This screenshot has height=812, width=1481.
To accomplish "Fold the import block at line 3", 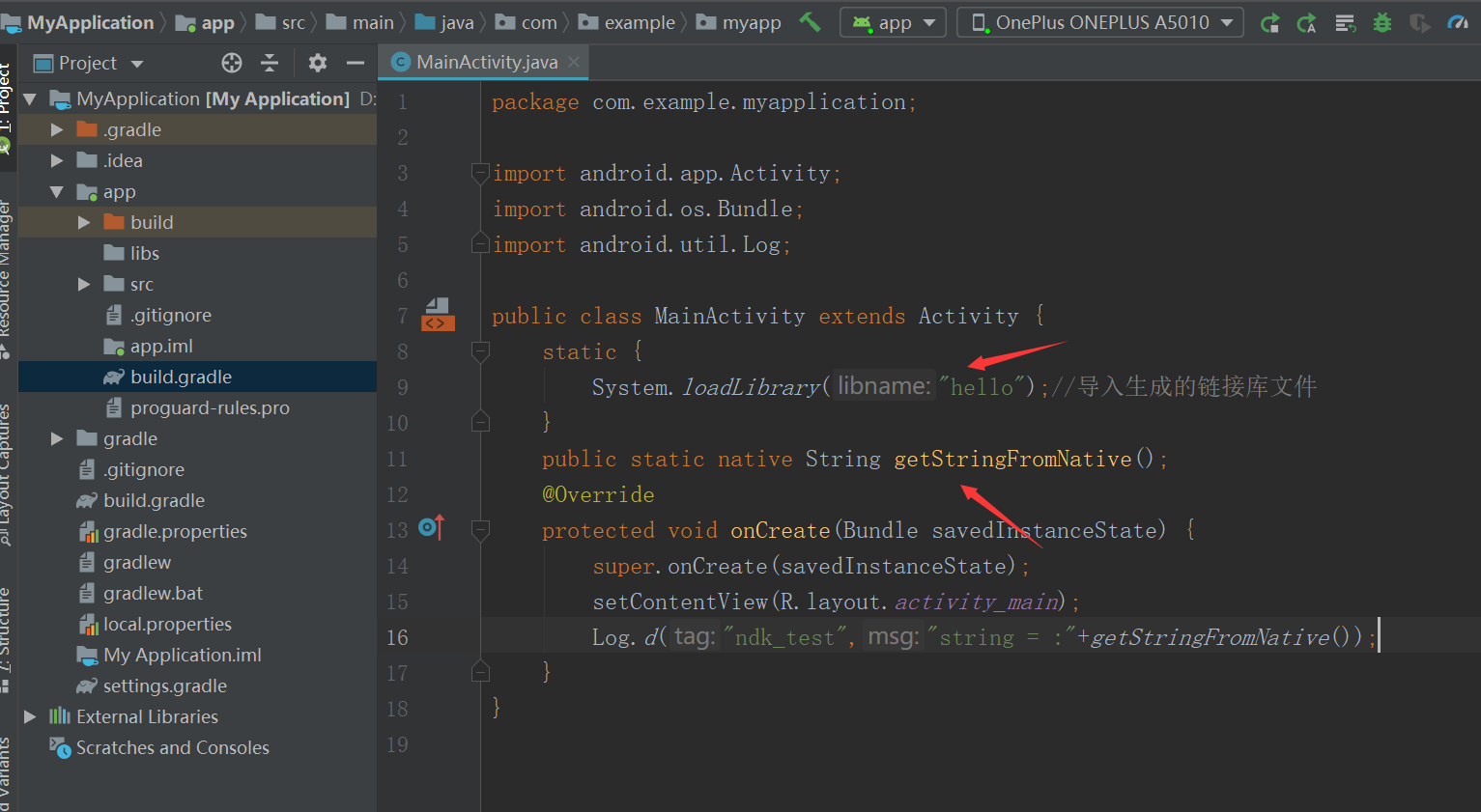I will coord(480,174).
